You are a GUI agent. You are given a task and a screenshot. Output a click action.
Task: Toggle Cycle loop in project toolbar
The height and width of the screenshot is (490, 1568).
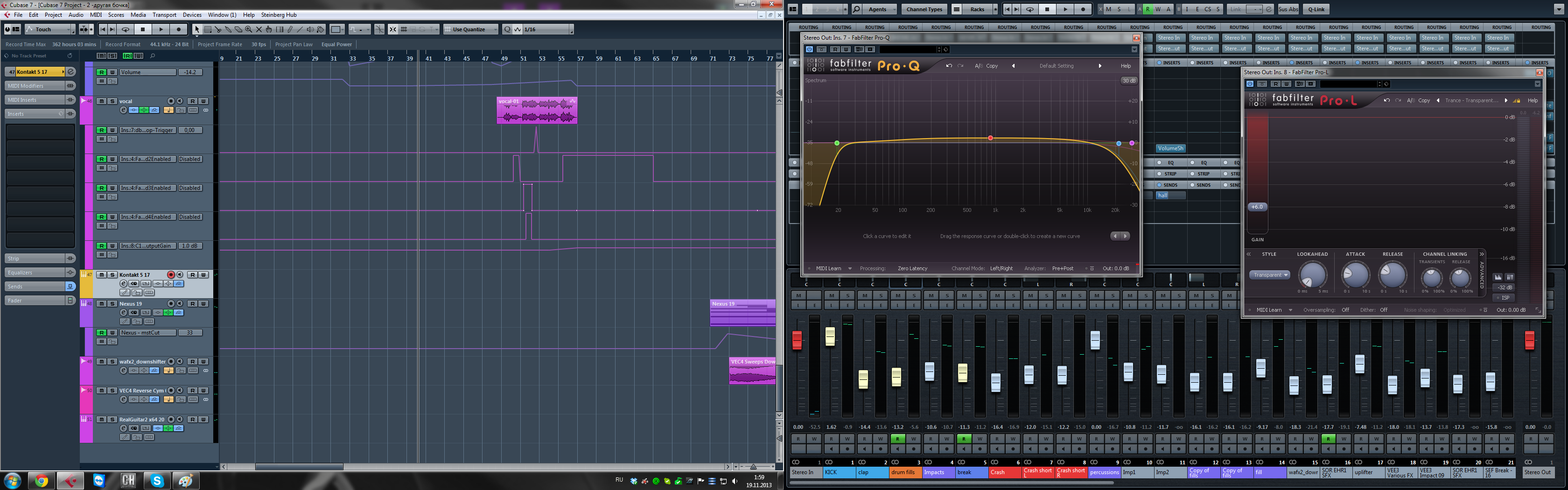[126, 29]
